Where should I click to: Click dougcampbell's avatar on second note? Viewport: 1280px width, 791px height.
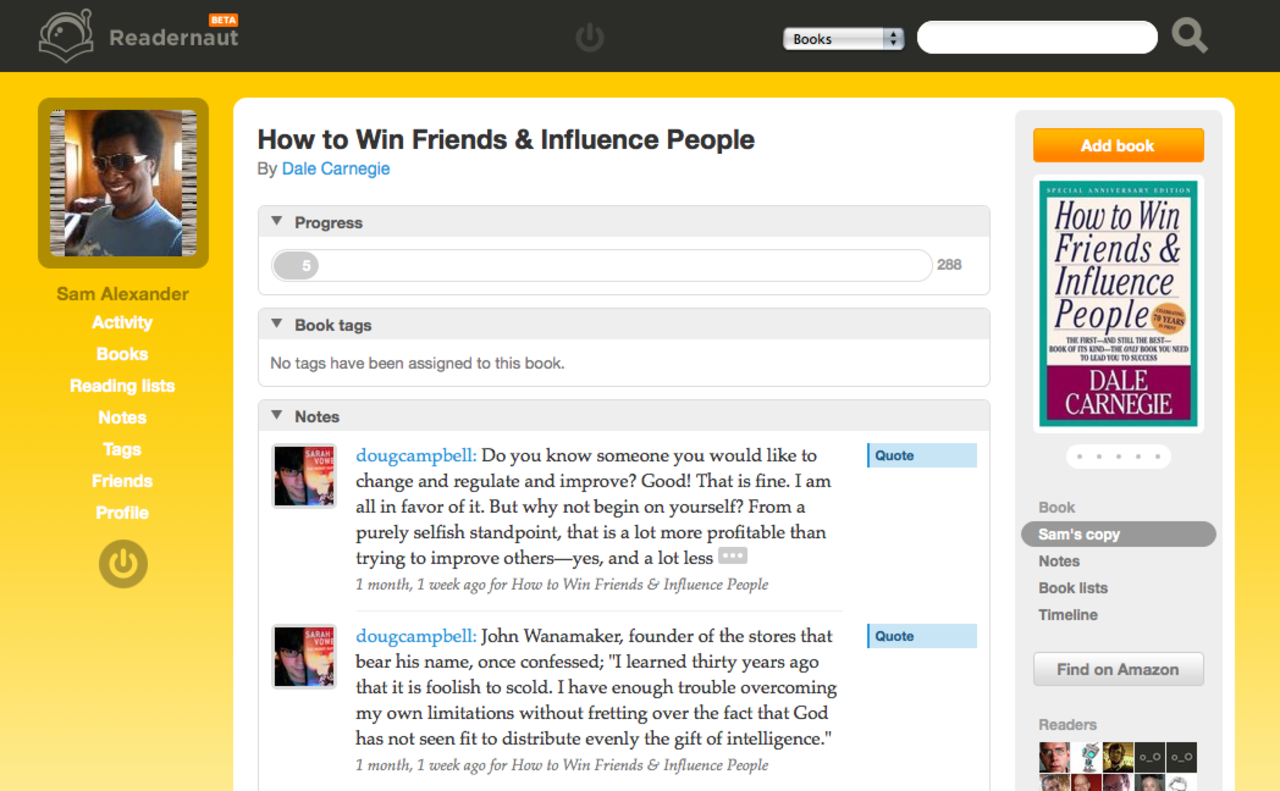point(304,656)
